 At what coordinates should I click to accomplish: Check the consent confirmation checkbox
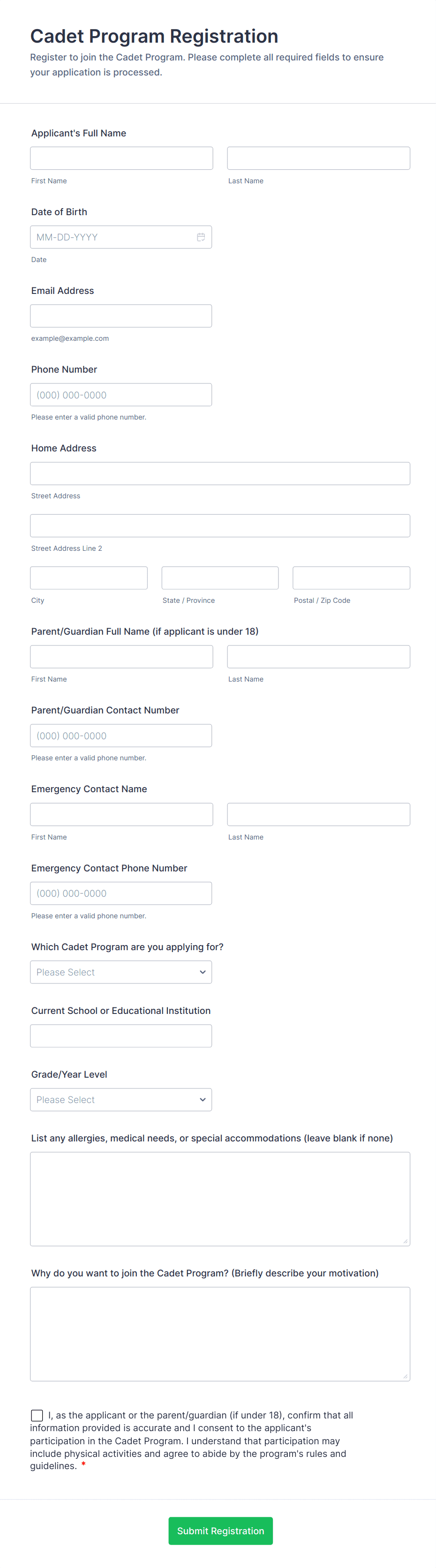[37, 1415]
